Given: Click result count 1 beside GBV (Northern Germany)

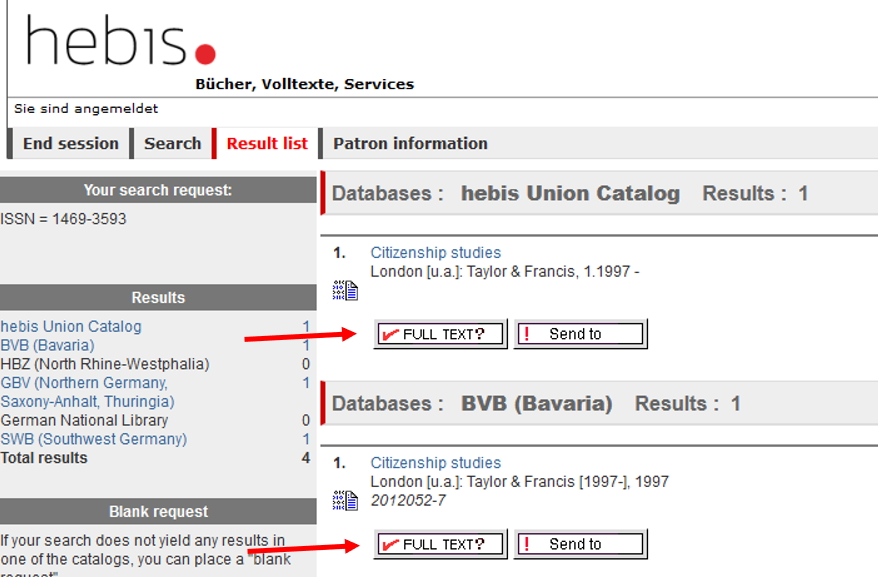Looking at the screenshot, I should (306, 383).
